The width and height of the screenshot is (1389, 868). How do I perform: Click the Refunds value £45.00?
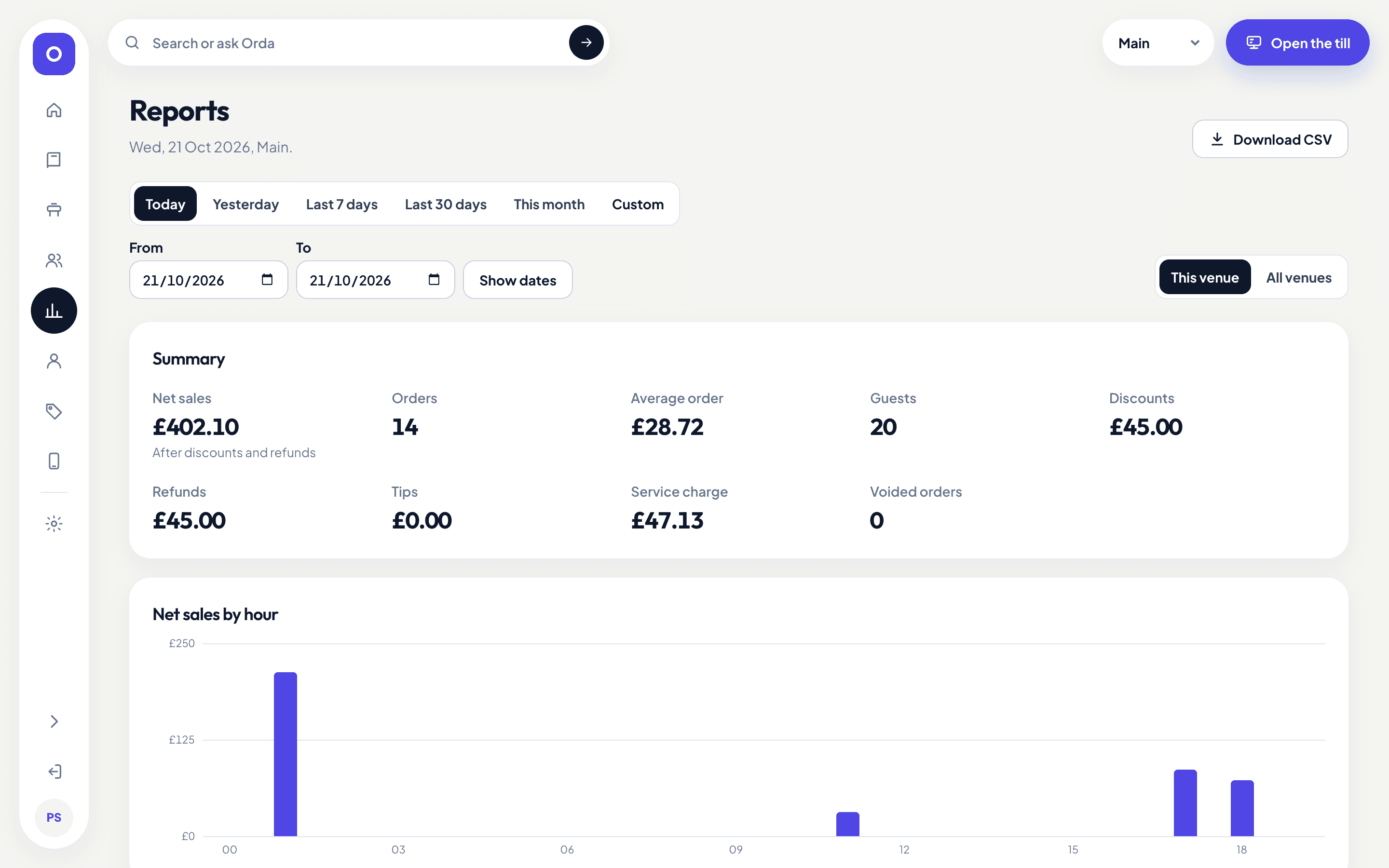pyautogui.click(x=189, y=520)
